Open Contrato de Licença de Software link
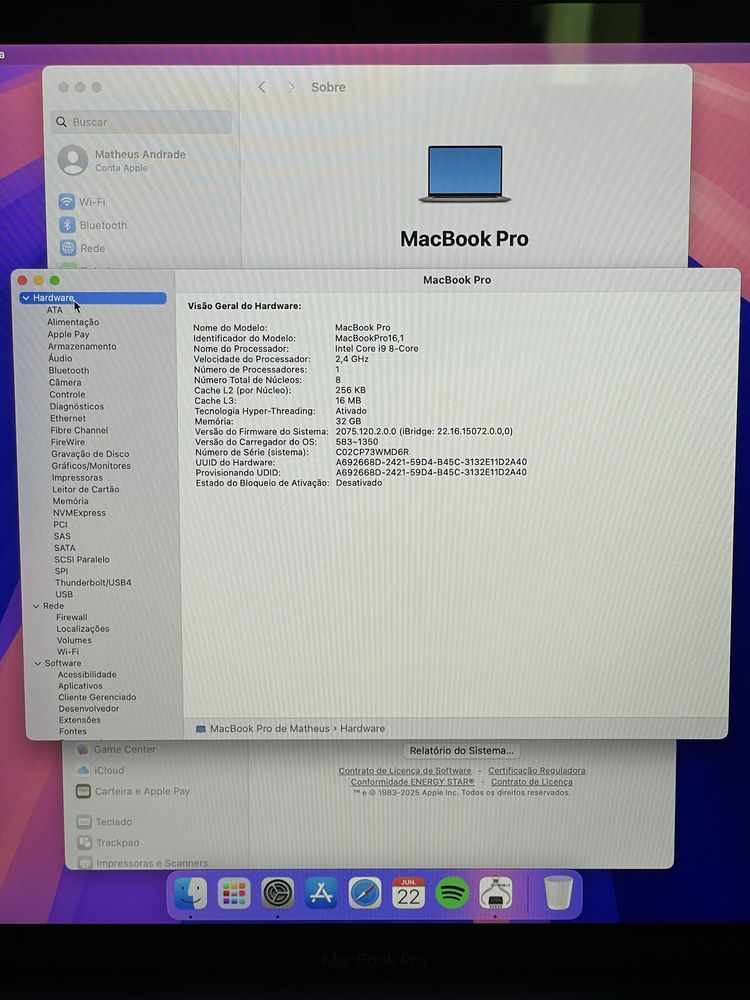 tap(405, 770)
